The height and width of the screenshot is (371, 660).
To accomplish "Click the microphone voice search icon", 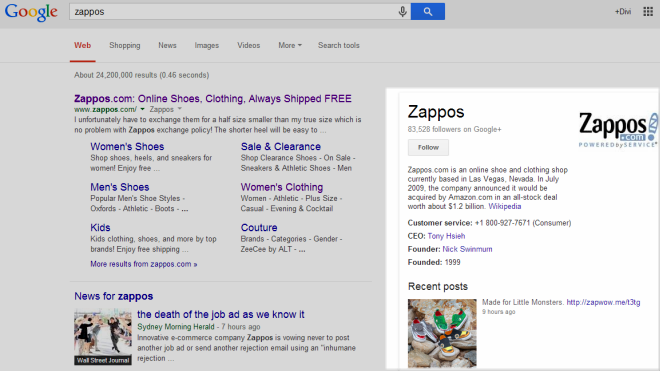I will tap(402, 12).
